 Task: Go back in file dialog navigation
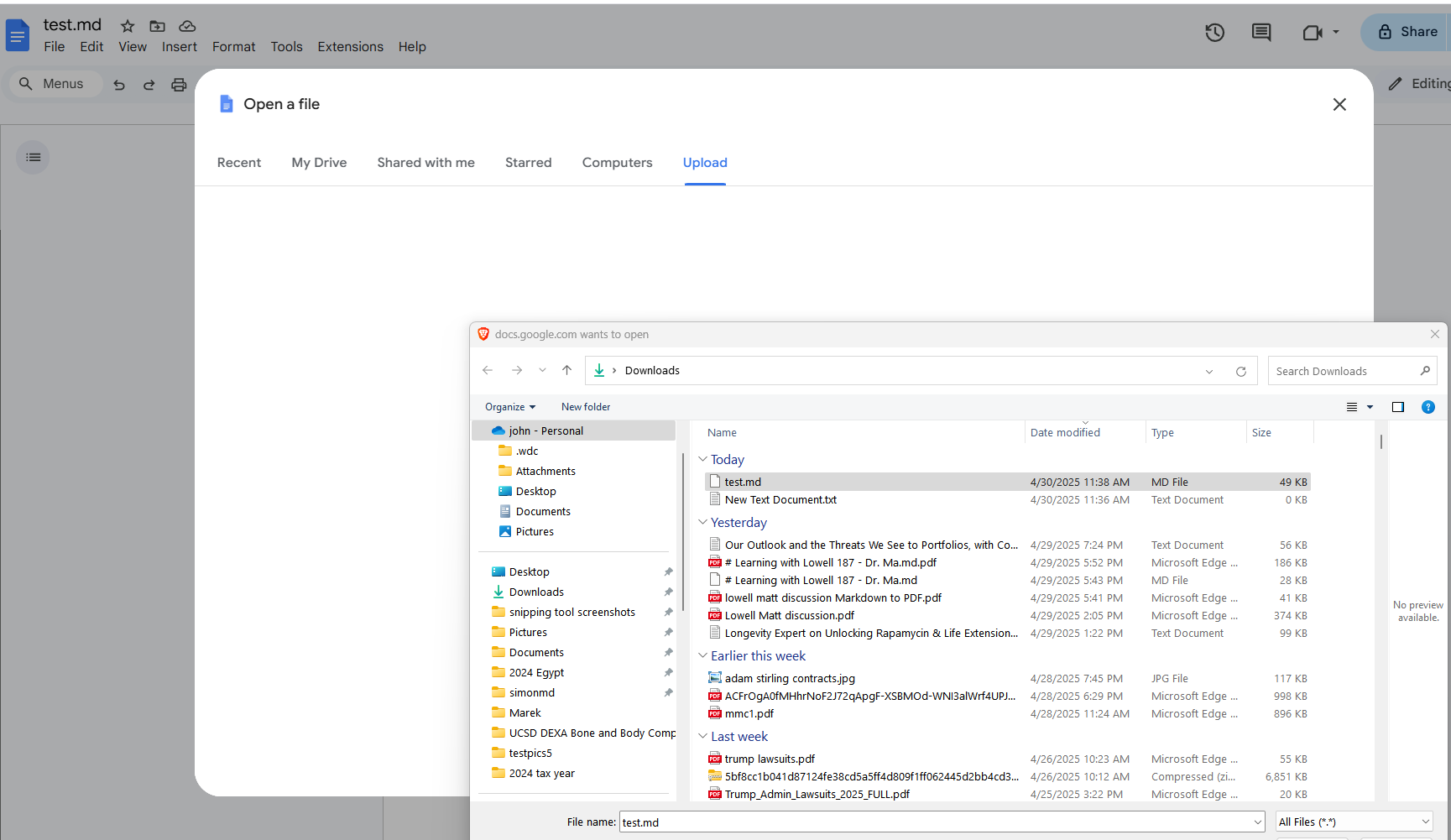(488, 370)
